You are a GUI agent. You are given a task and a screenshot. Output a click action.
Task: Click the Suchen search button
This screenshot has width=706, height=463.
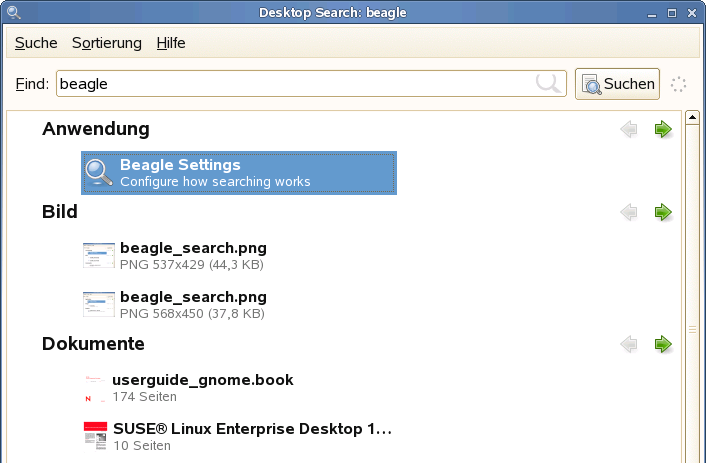617,84
